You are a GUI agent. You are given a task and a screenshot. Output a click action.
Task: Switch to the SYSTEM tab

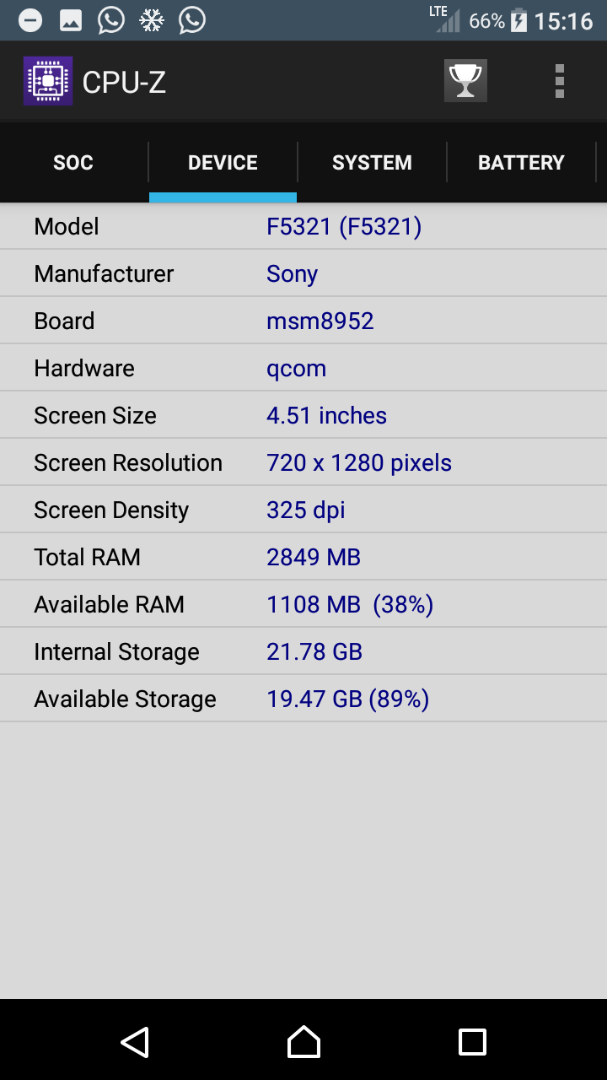point(372,163)
